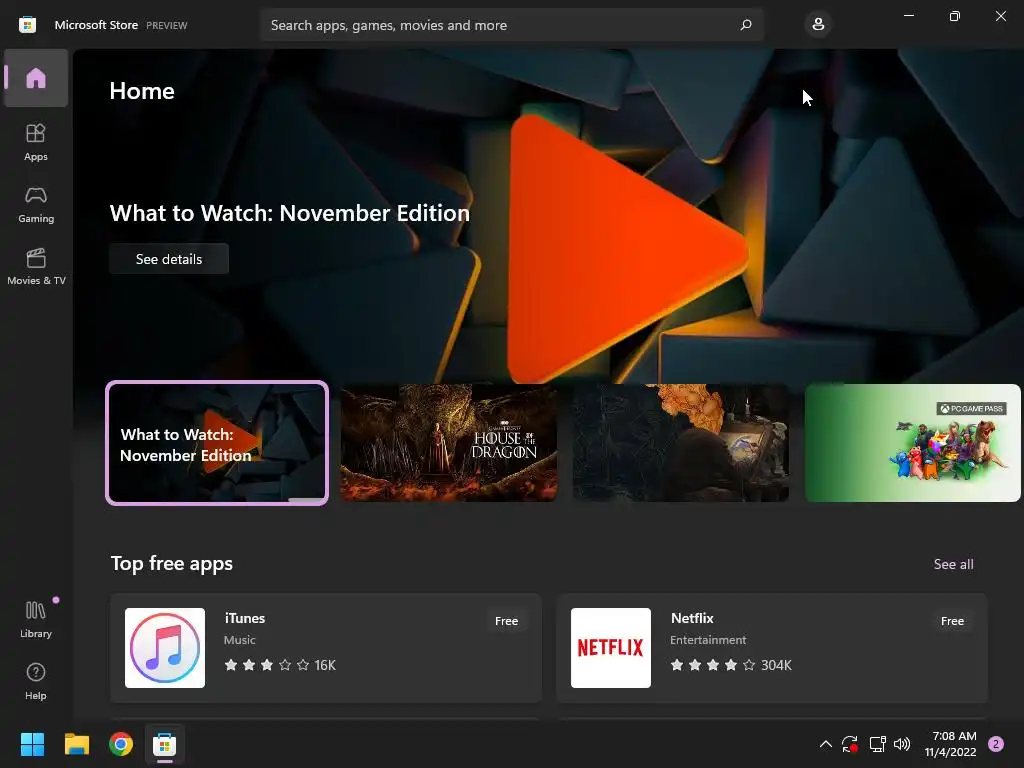Open the user account profile icon
This screenshot has height=768, width=1024.
[818, 25]
